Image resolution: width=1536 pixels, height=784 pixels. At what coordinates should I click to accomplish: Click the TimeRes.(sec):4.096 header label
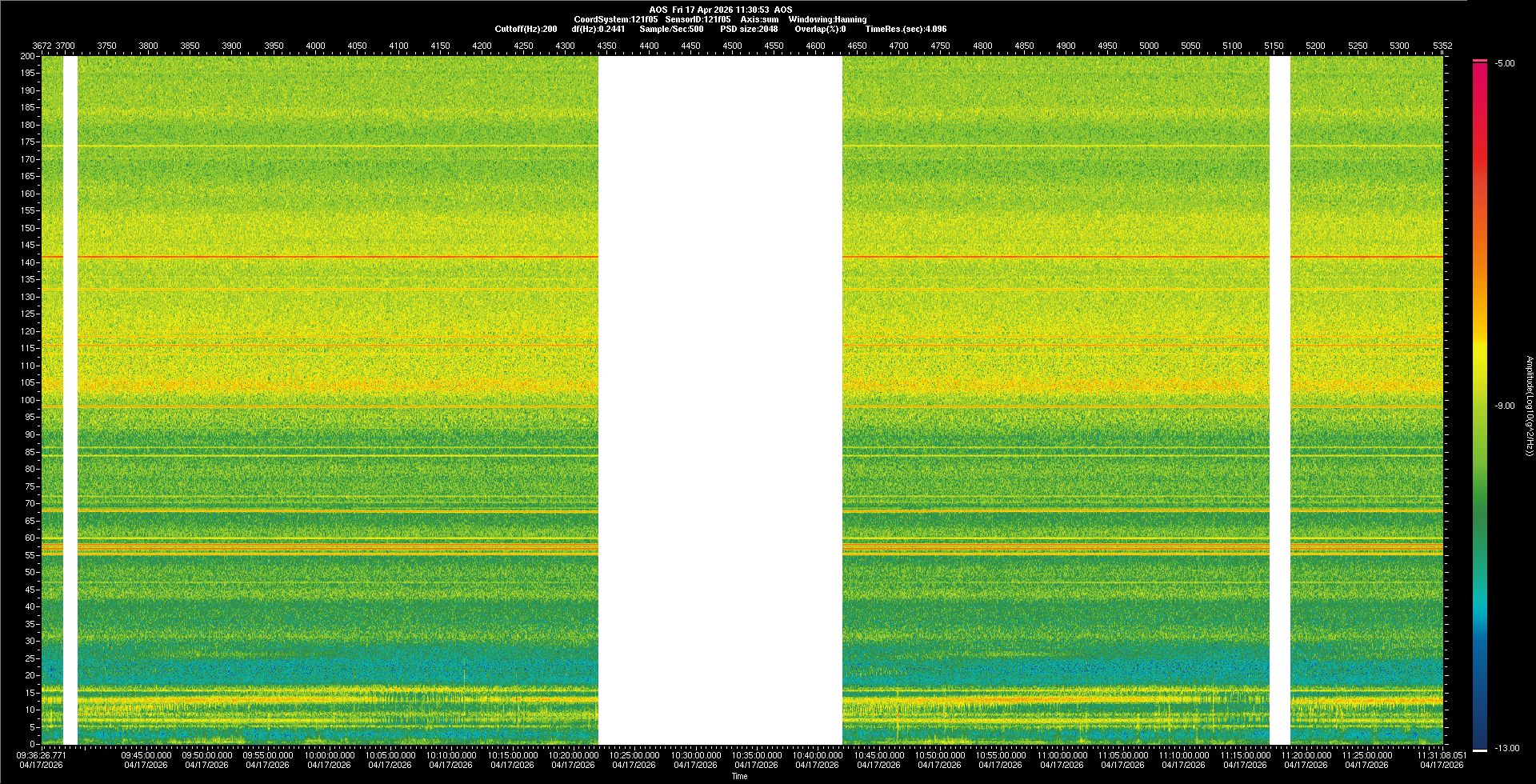(906, 29)
